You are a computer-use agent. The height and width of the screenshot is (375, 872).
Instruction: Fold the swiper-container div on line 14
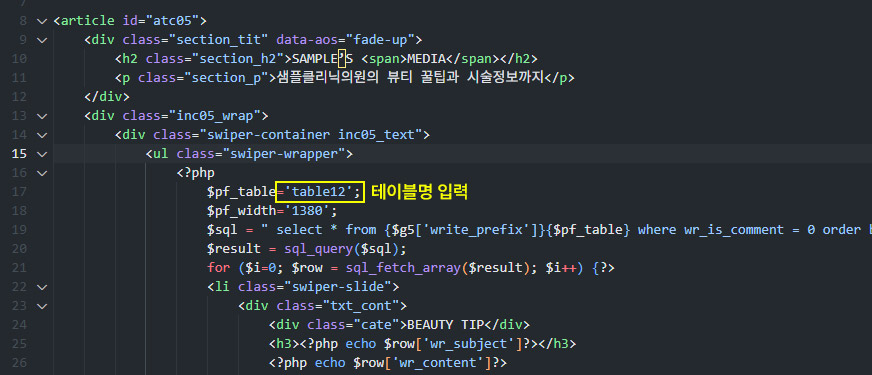[x=42, y=135]
